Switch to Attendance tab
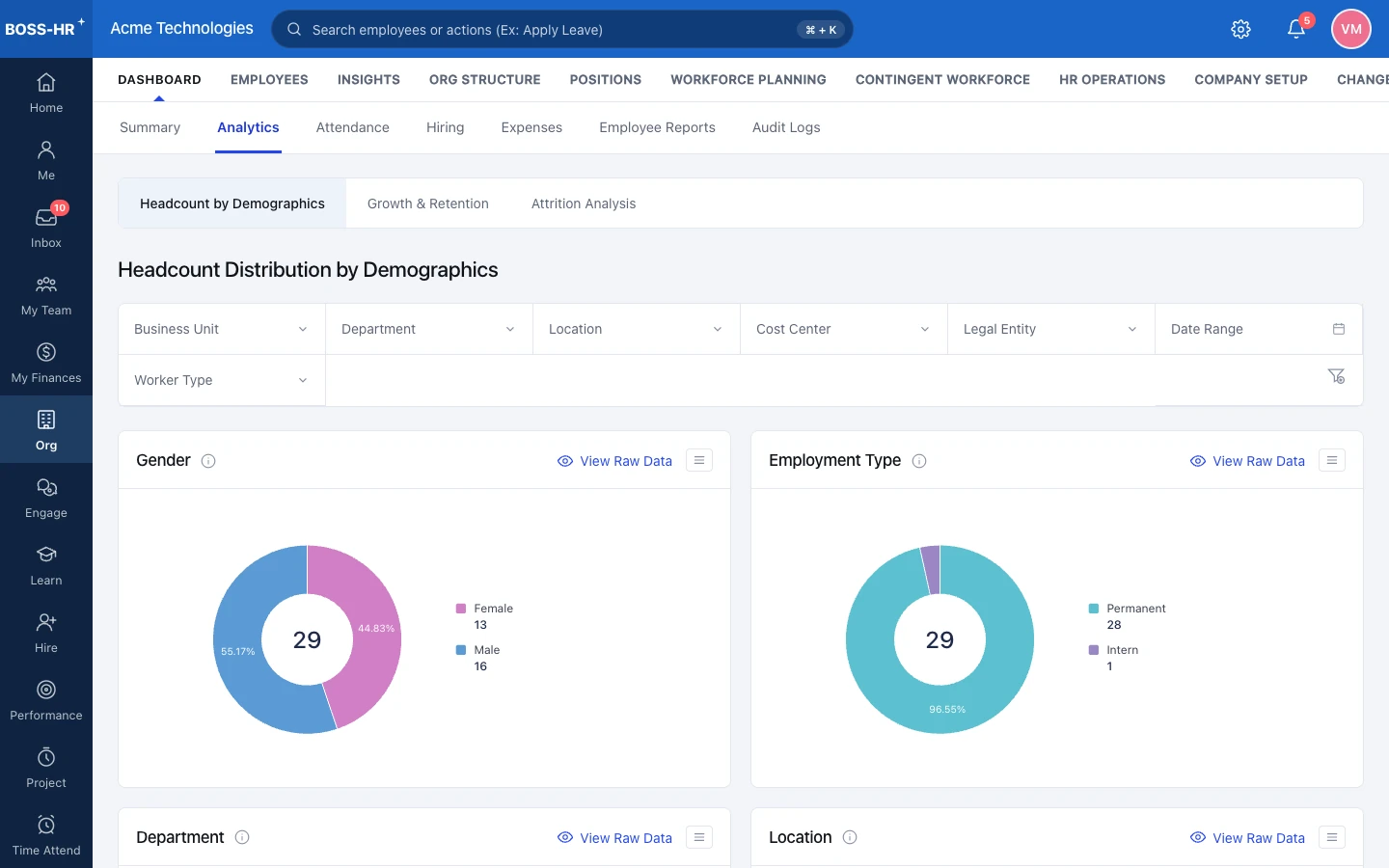 353,127
